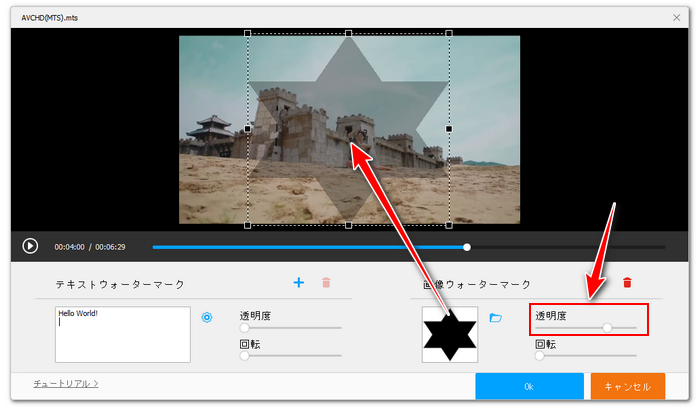Viewport: 700px width, 407px height.
Task: Click the 00:04:00 / 00:06:29 time display
Action: tap(90, 247)
